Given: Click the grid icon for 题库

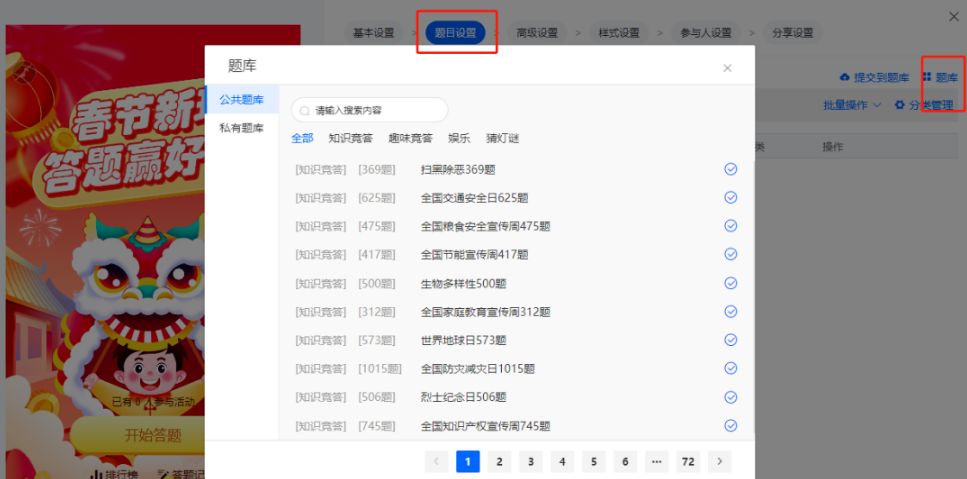Looking at the screenshot, I should click(x=927, y=77).
